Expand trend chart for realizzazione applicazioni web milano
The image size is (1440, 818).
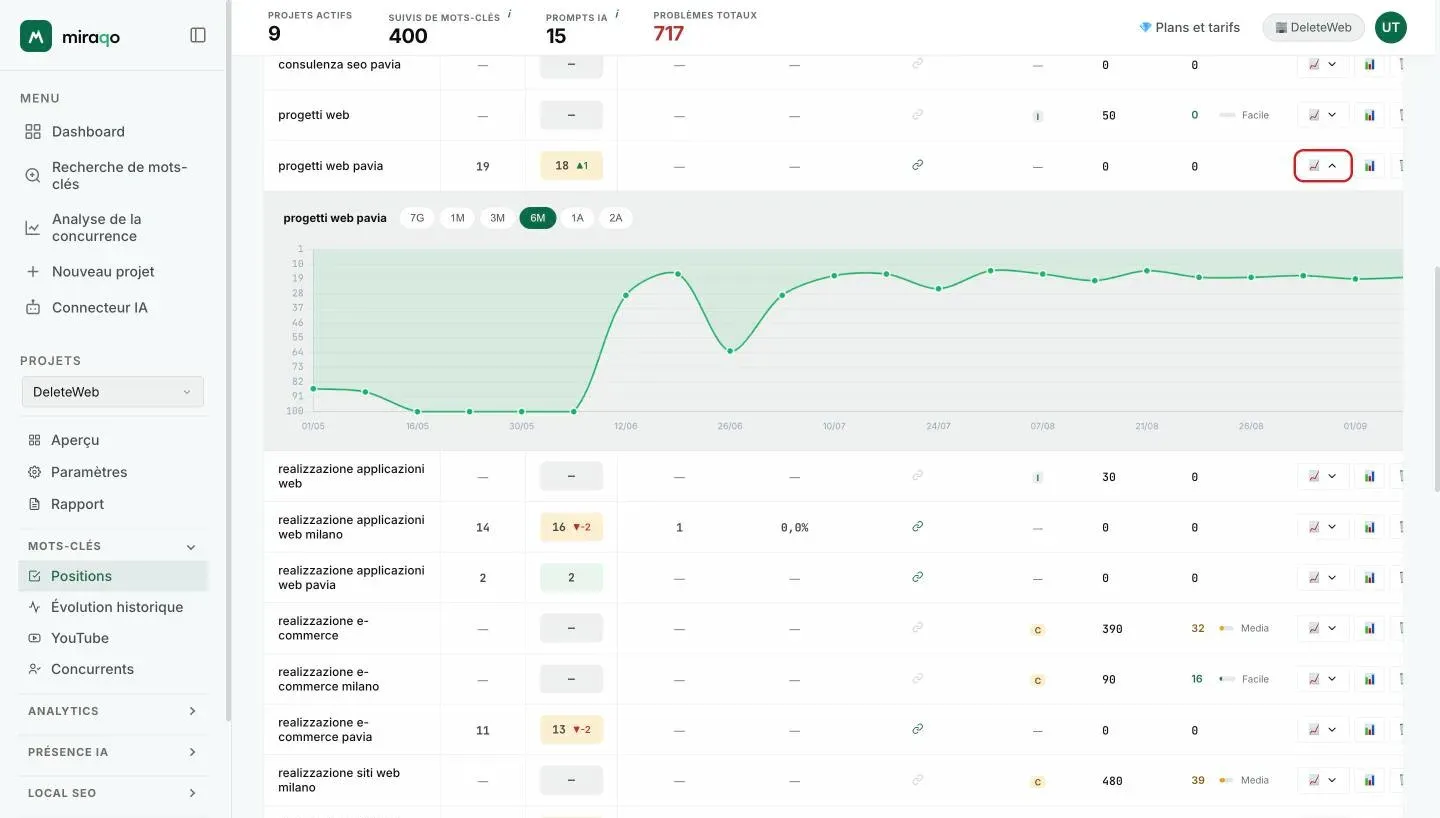[1323, 526]
